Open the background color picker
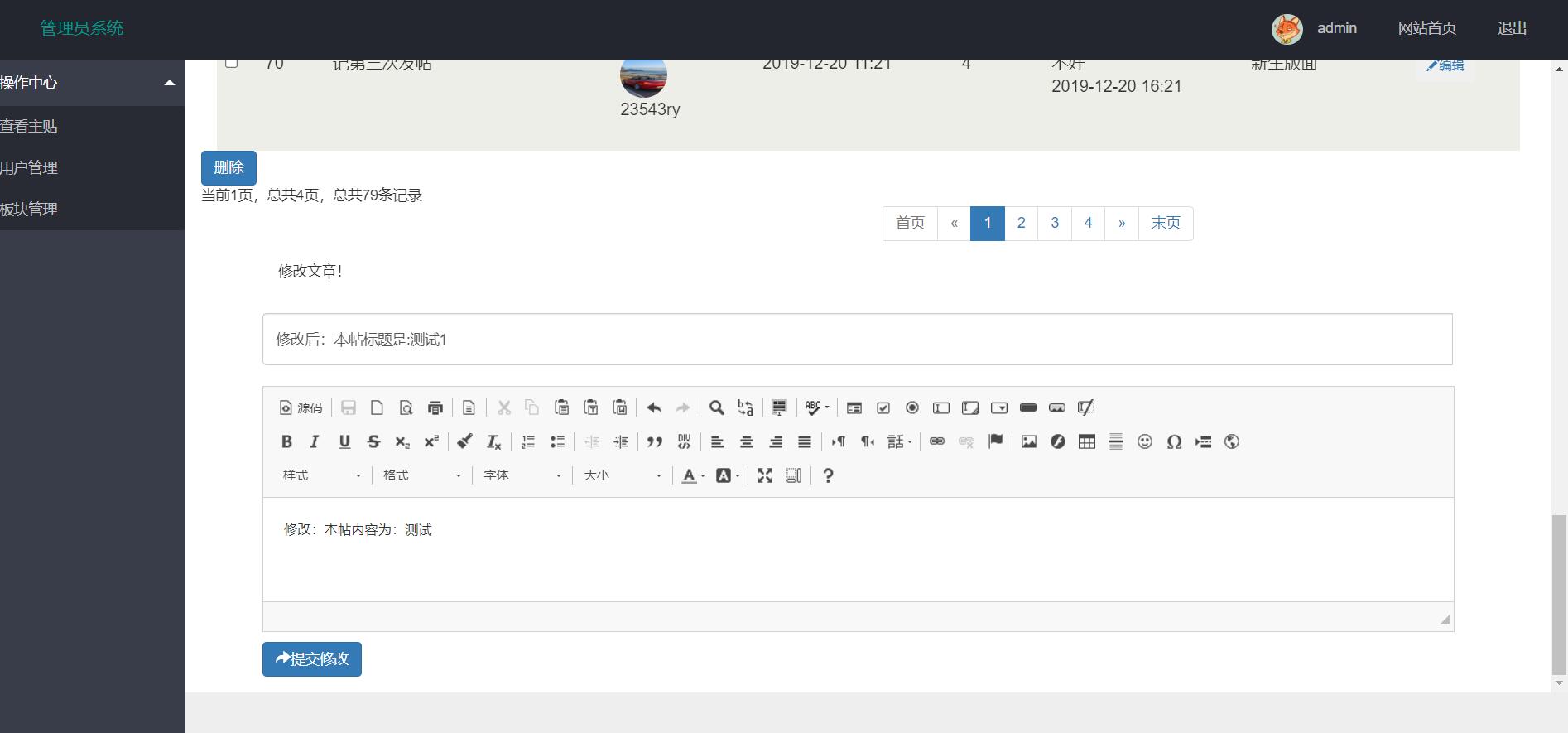Viewport: 1568px width, 733px height. (x=728, y=475)
